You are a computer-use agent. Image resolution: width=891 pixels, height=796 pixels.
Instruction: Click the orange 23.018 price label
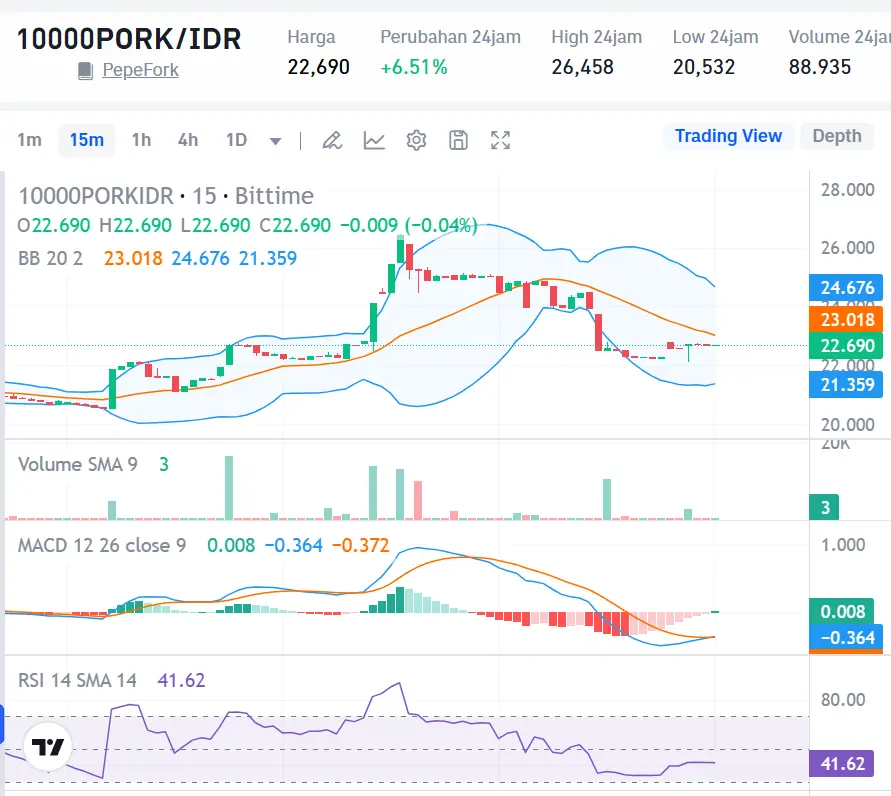click(x=846, y=320)
